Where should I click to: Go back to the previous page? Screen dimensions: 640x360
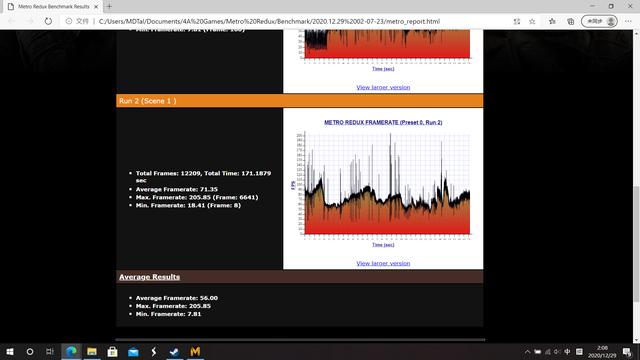11,21
